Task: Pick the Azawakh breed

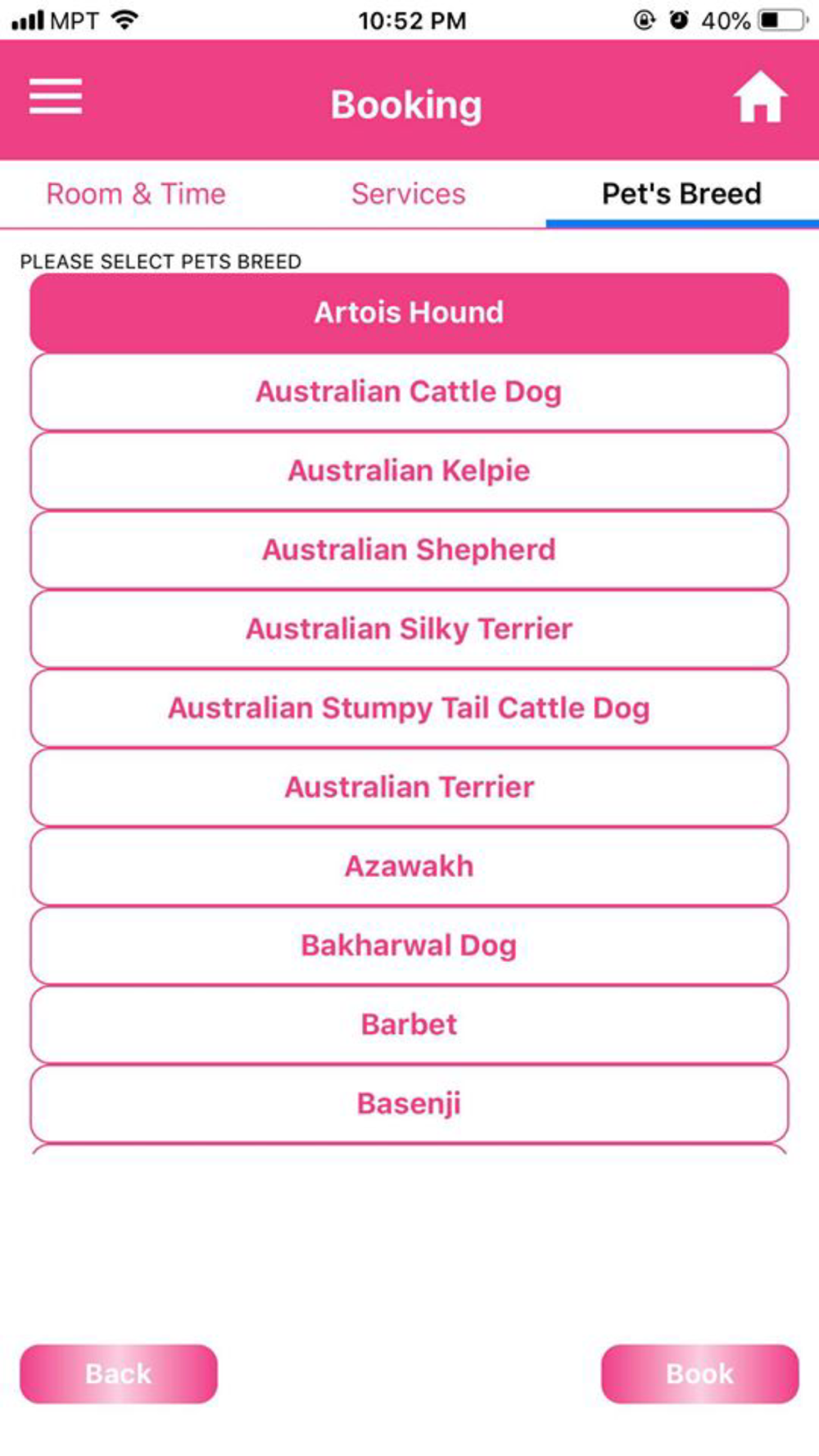Action: pos(409,866)
